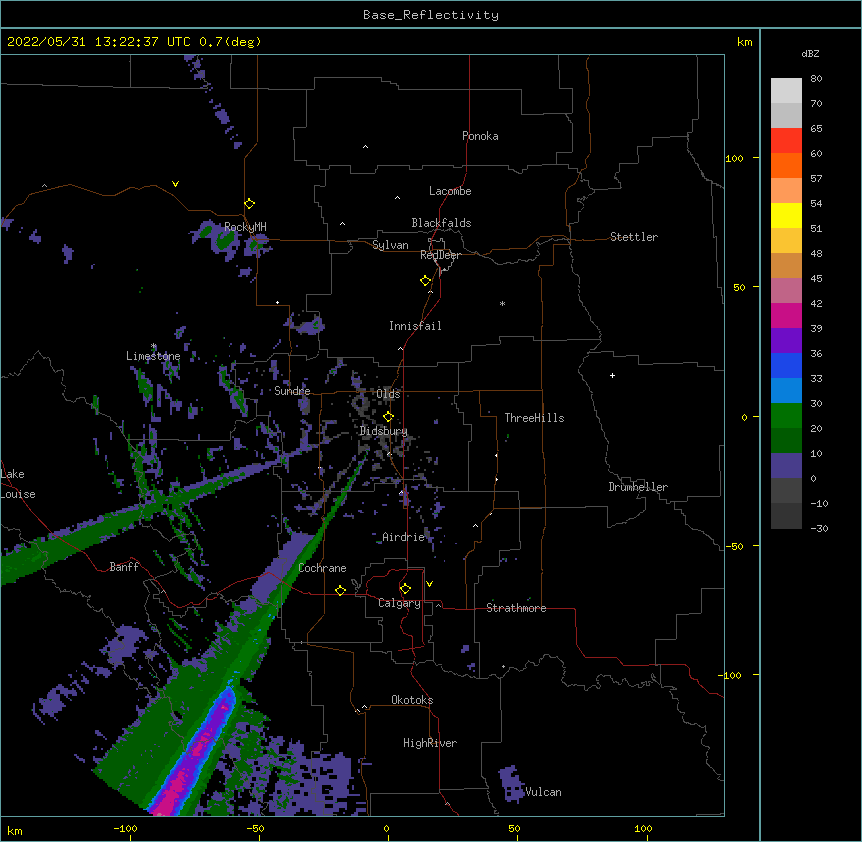Pick the purple 39 dBZ legend swatch
The image size is (862, 842).
[786, 341]
